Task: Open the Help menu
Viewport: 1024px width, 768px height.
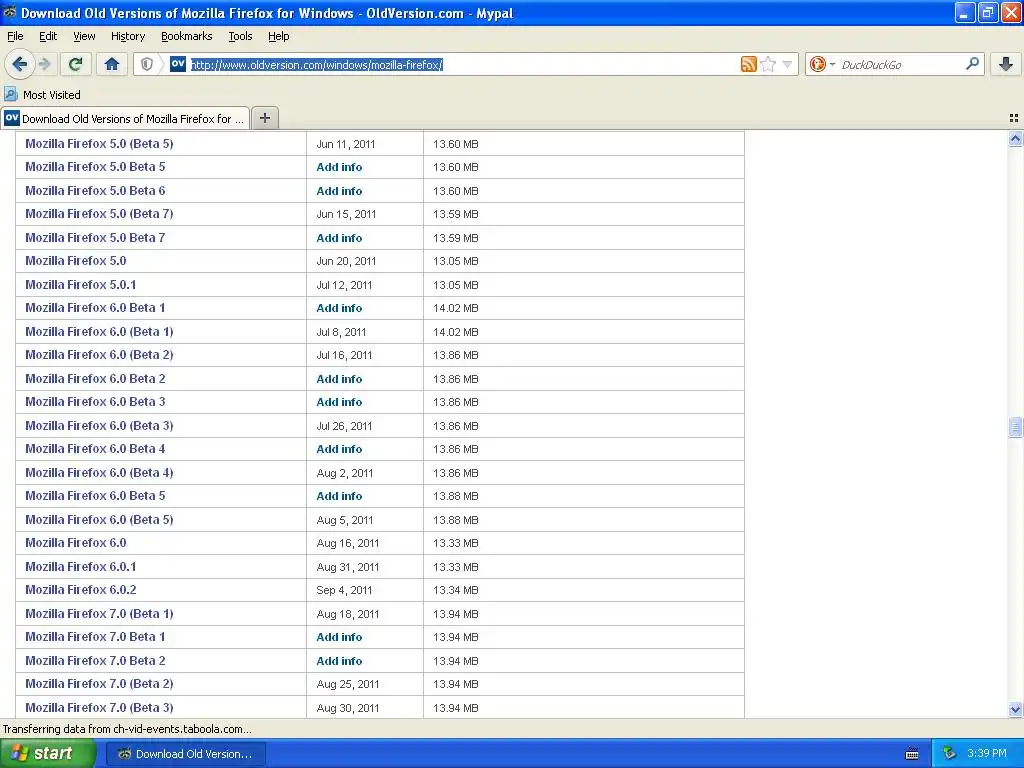Action: point(279,36)
